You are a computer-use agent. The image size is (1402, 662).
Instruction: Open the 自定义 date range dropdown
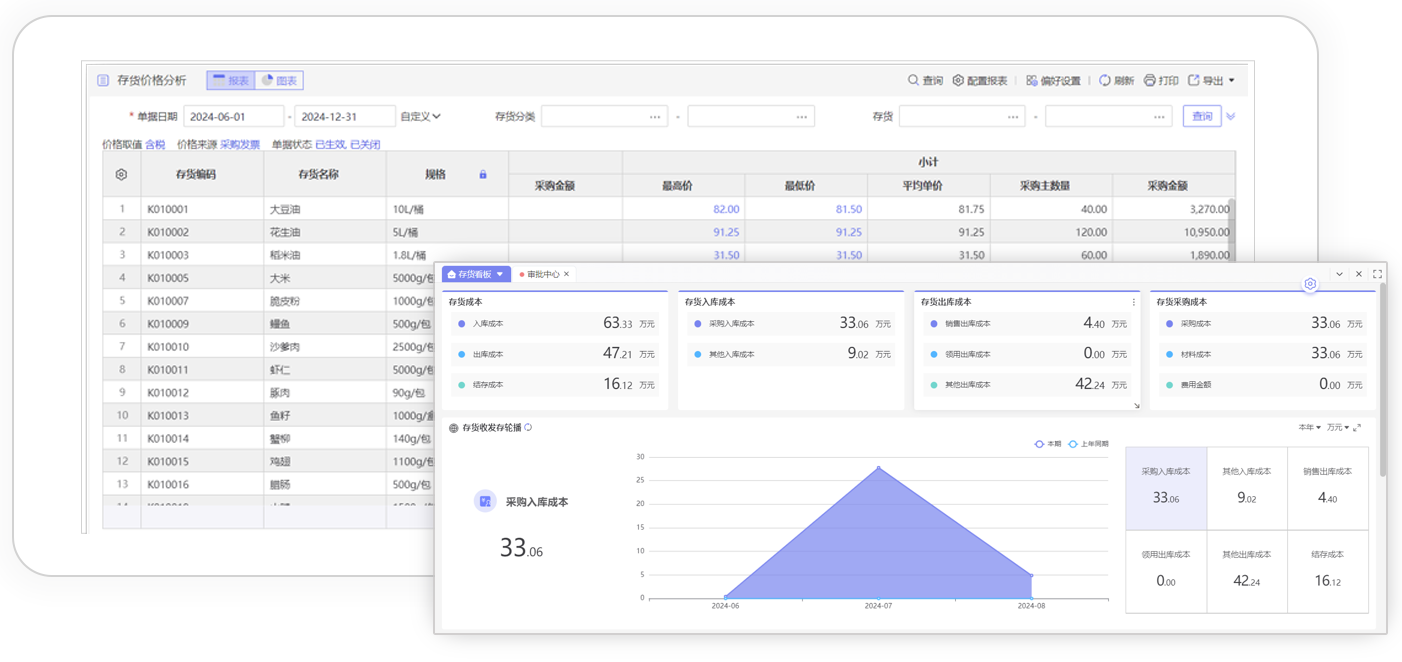click(420, 116)
